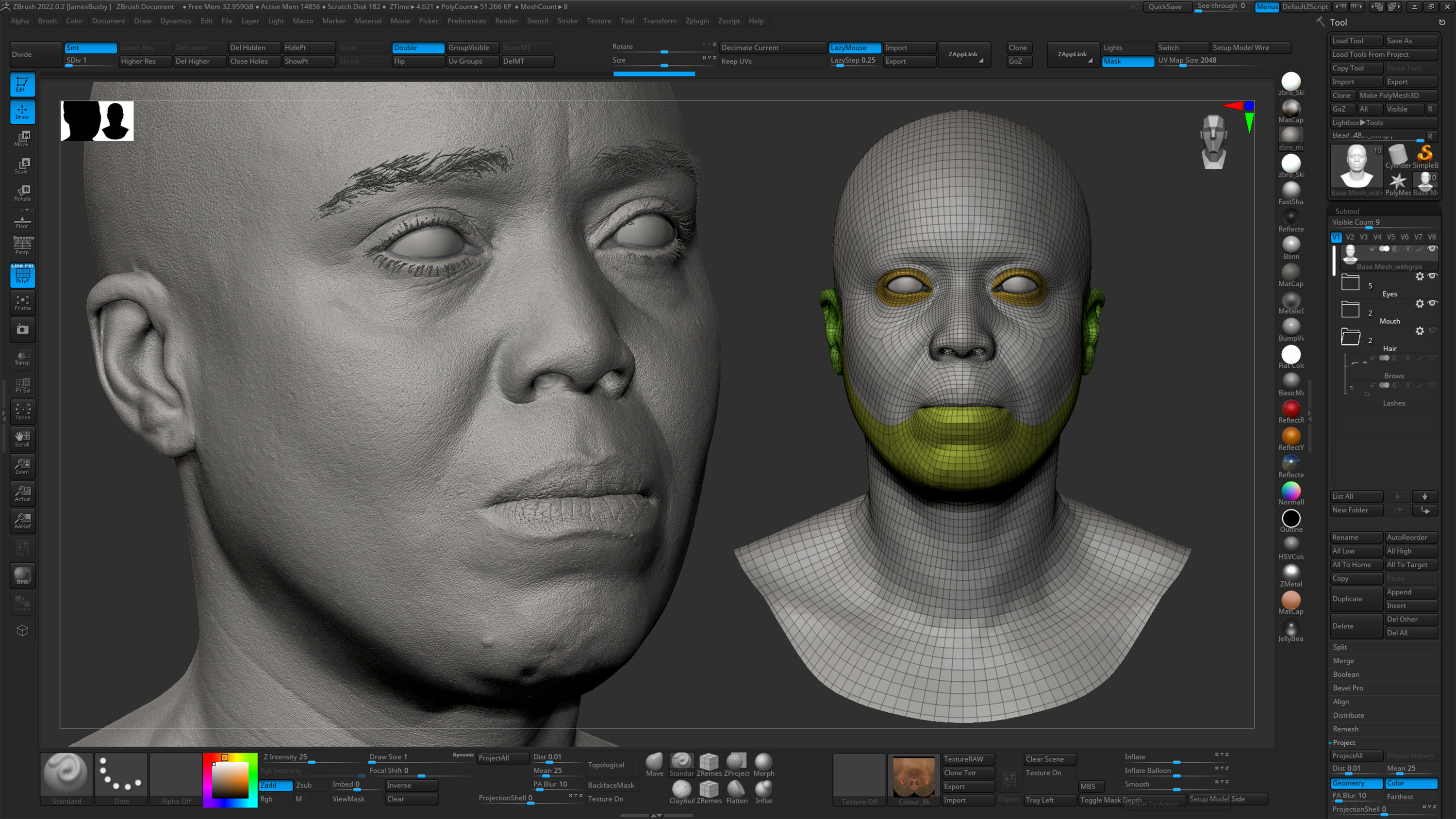Screen dimensions: 1456x819
Task: Toggle LazyMouse off
Action: (x=854, y=48)
